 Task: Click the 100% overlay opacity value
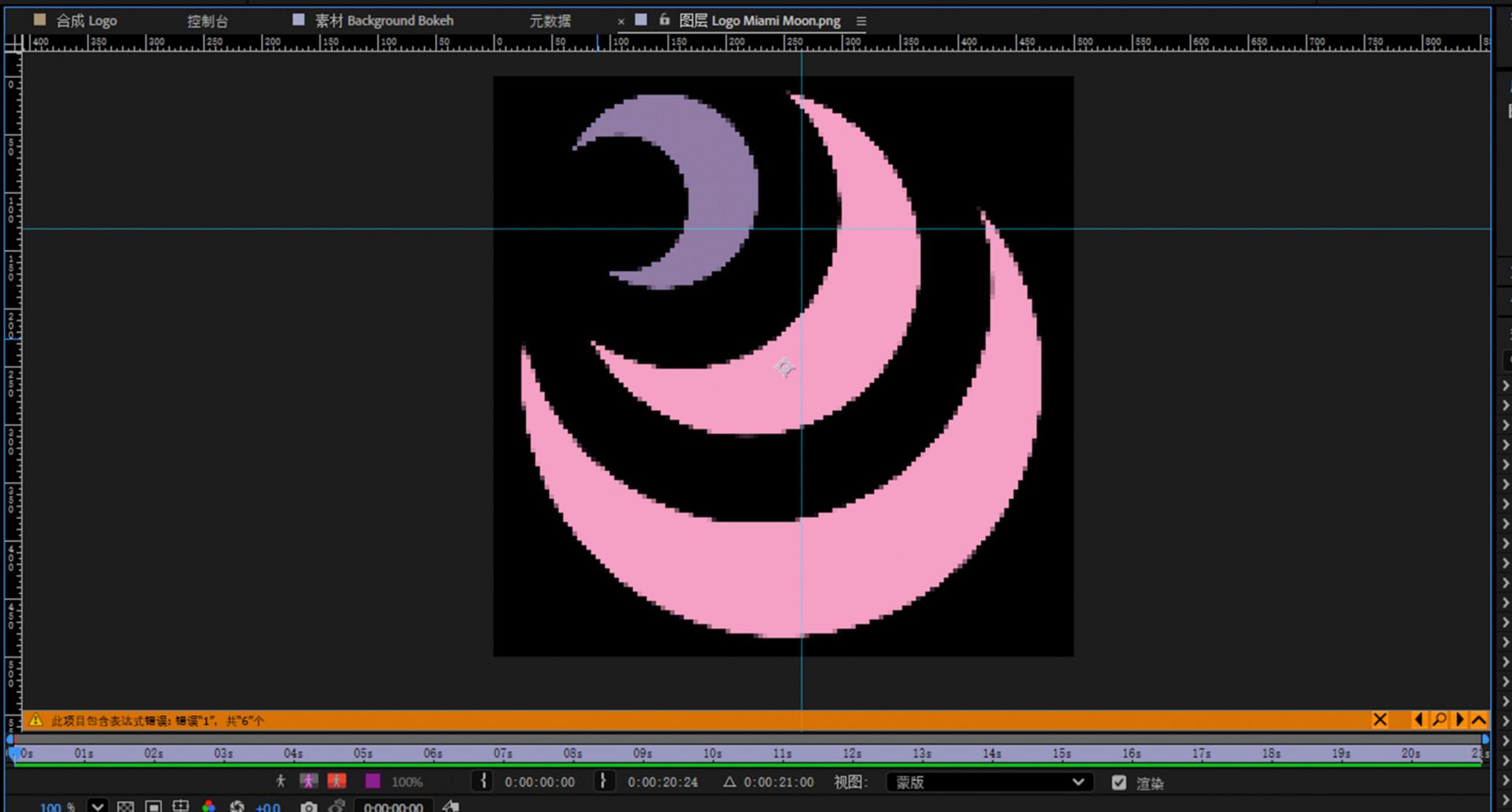pyautogui.click(x=407, y=782)
